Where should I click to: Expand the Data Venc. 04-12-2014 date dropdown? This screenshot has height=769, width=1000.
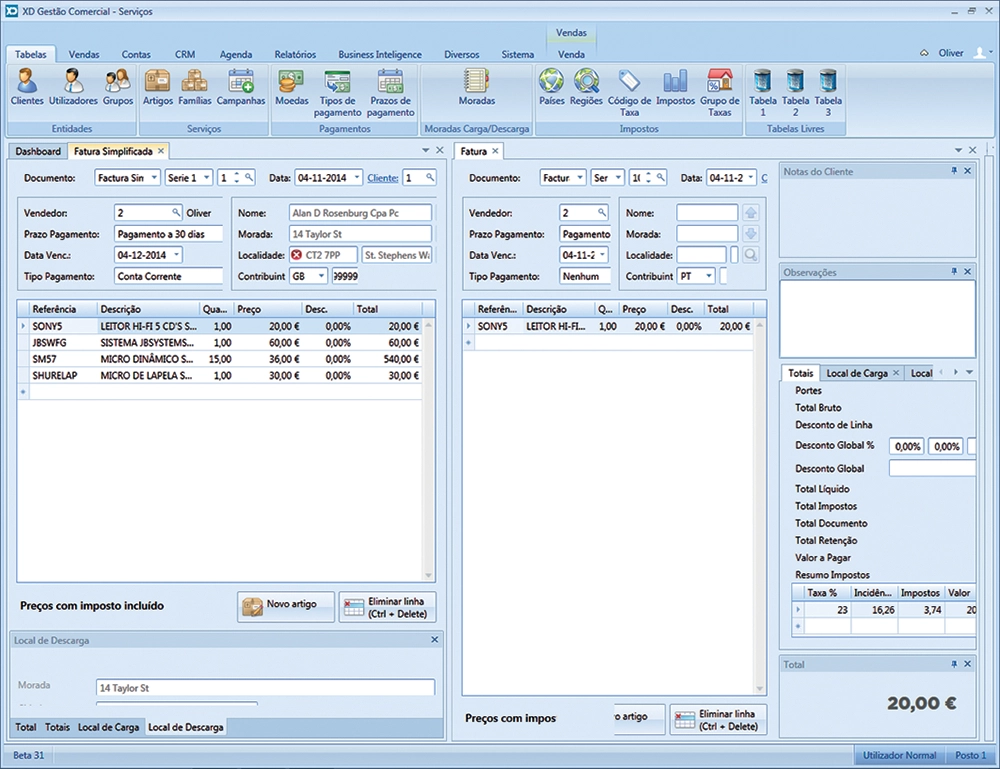(176, 255)
